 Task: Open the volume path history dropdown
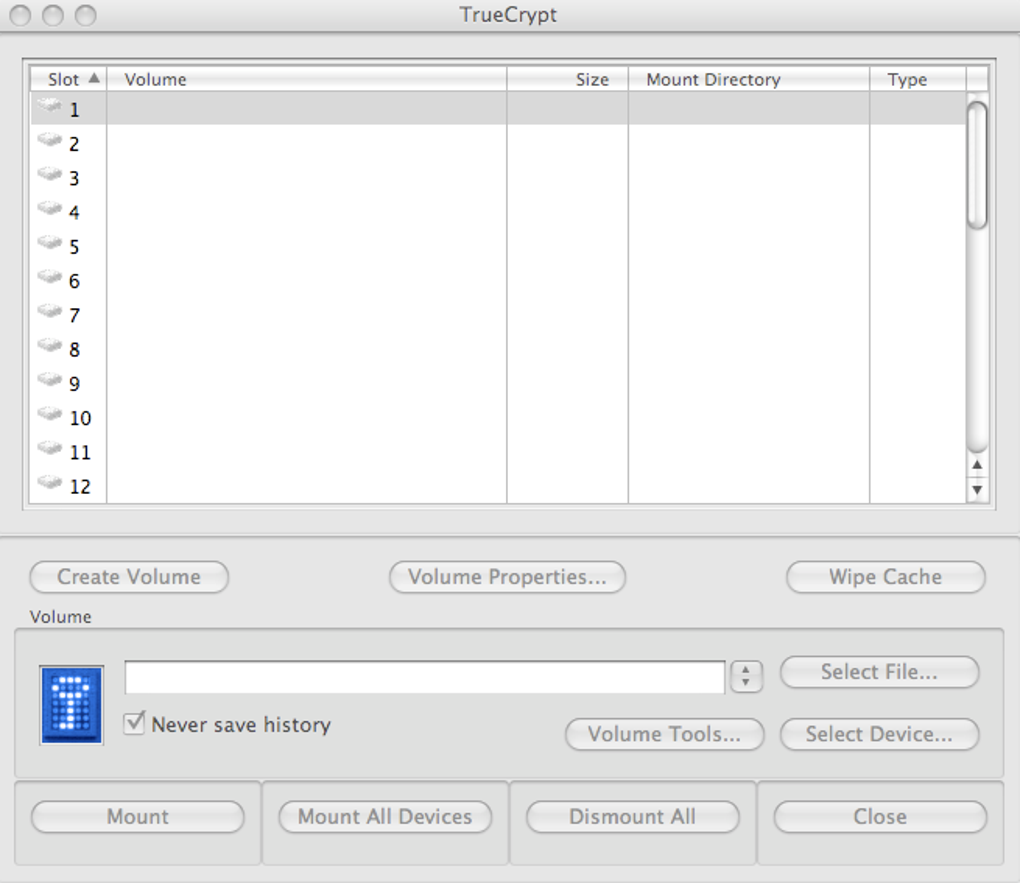click(746, 677)
